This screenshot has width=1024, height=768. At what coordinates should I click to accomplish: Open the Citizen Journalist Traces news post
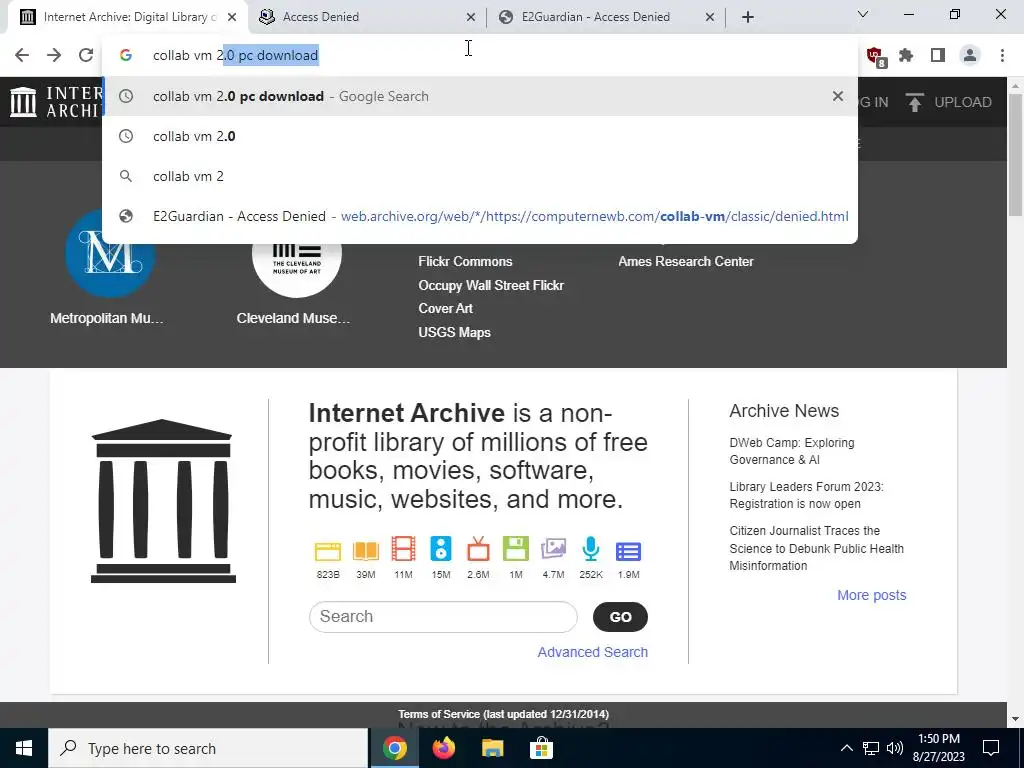click(816, 548)
